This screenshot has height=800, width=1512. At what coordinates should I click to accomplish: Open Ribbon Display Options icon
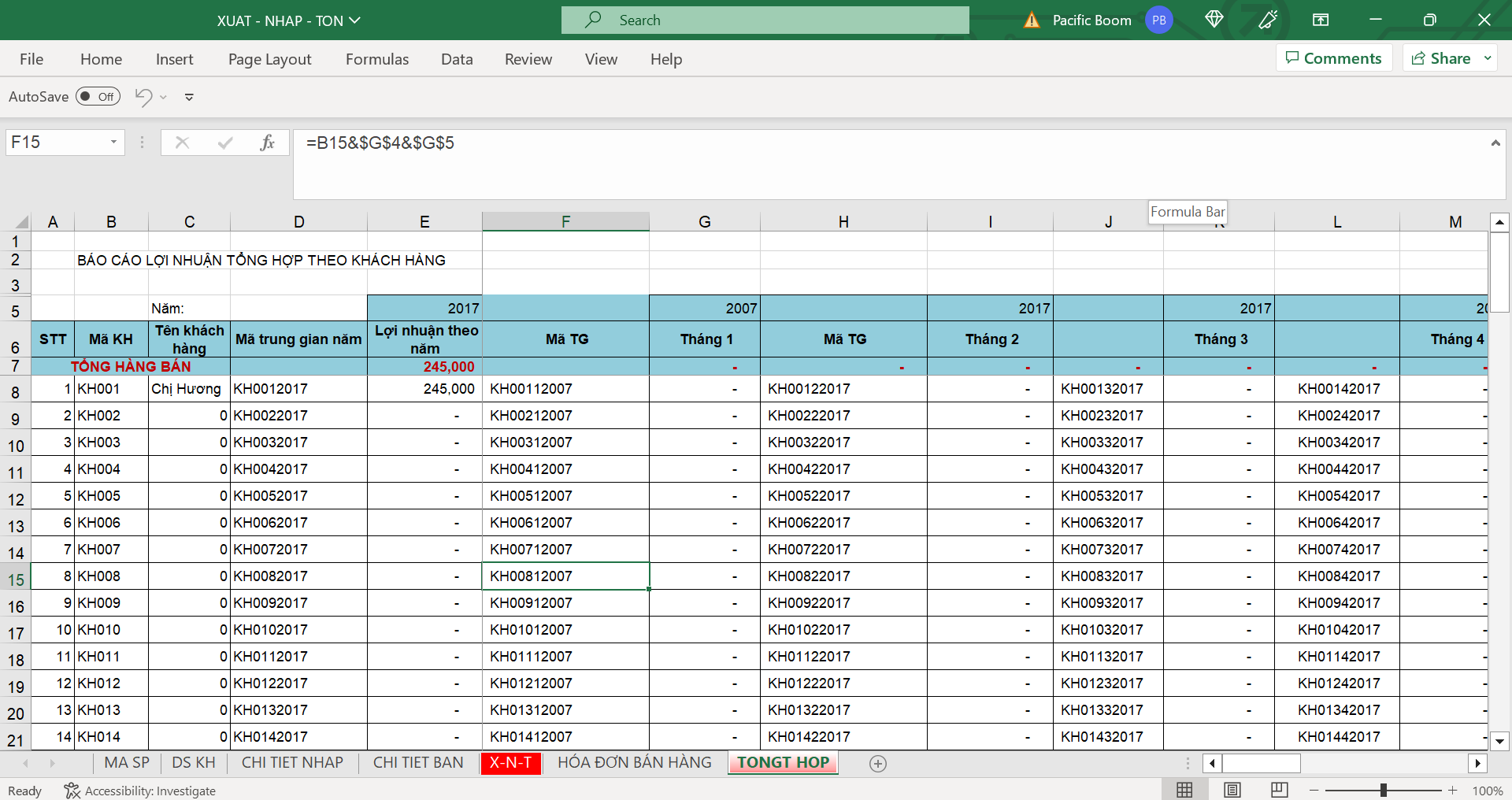tap(1321, 20)
